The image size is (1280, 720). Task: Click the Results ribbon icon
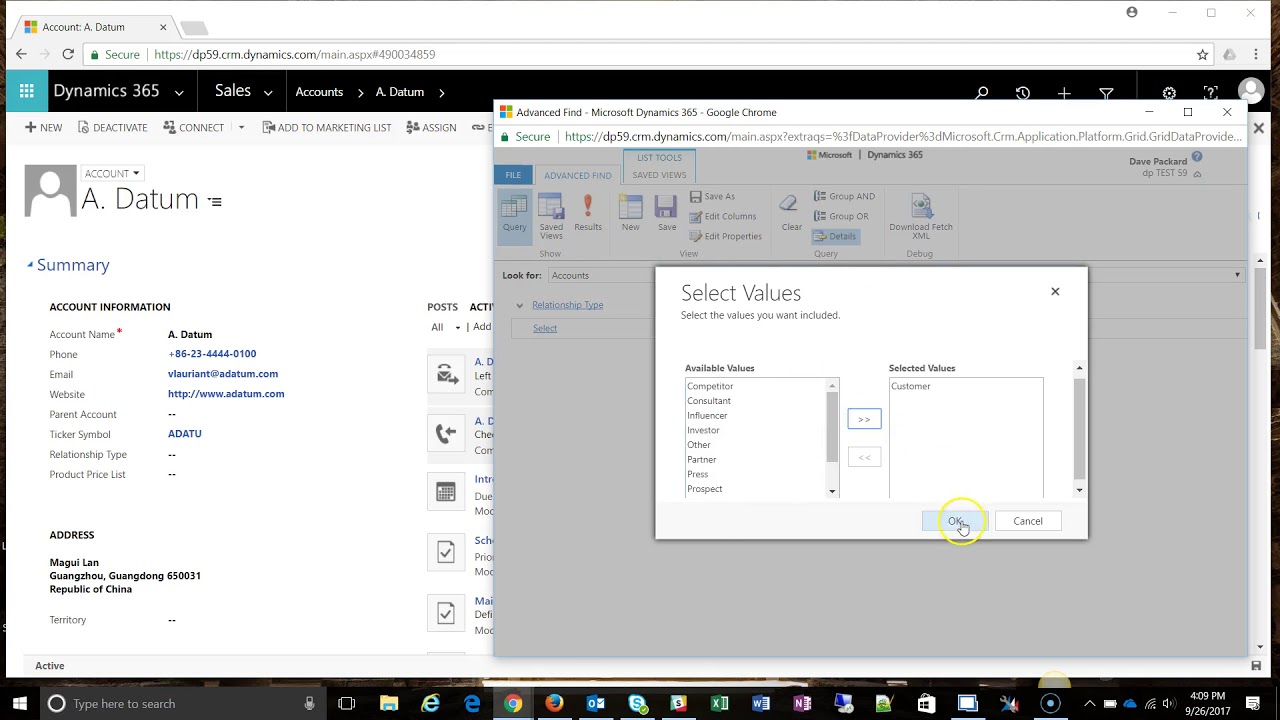tap(588, 214)
